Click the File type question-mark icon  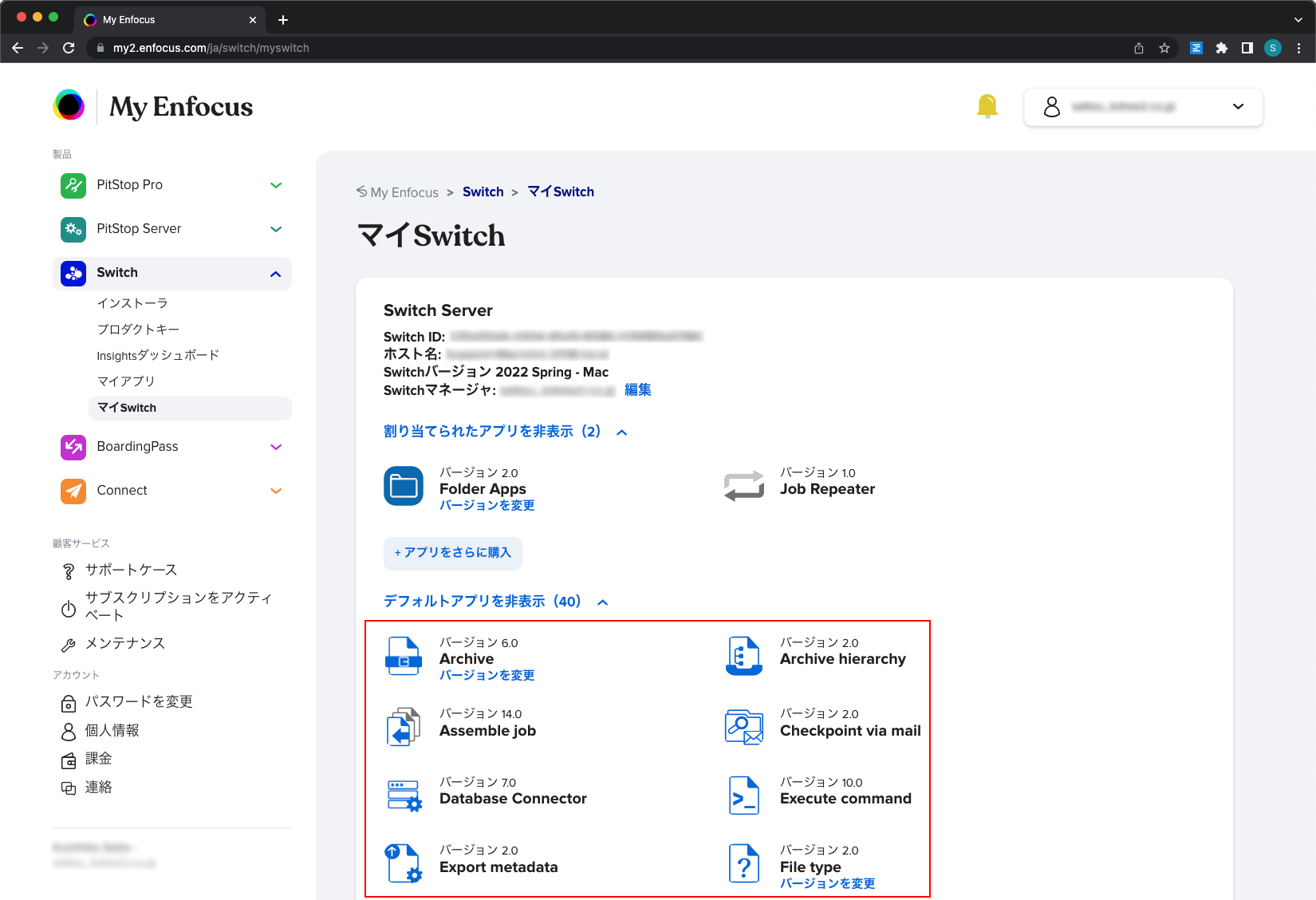[x=744, y=863]
